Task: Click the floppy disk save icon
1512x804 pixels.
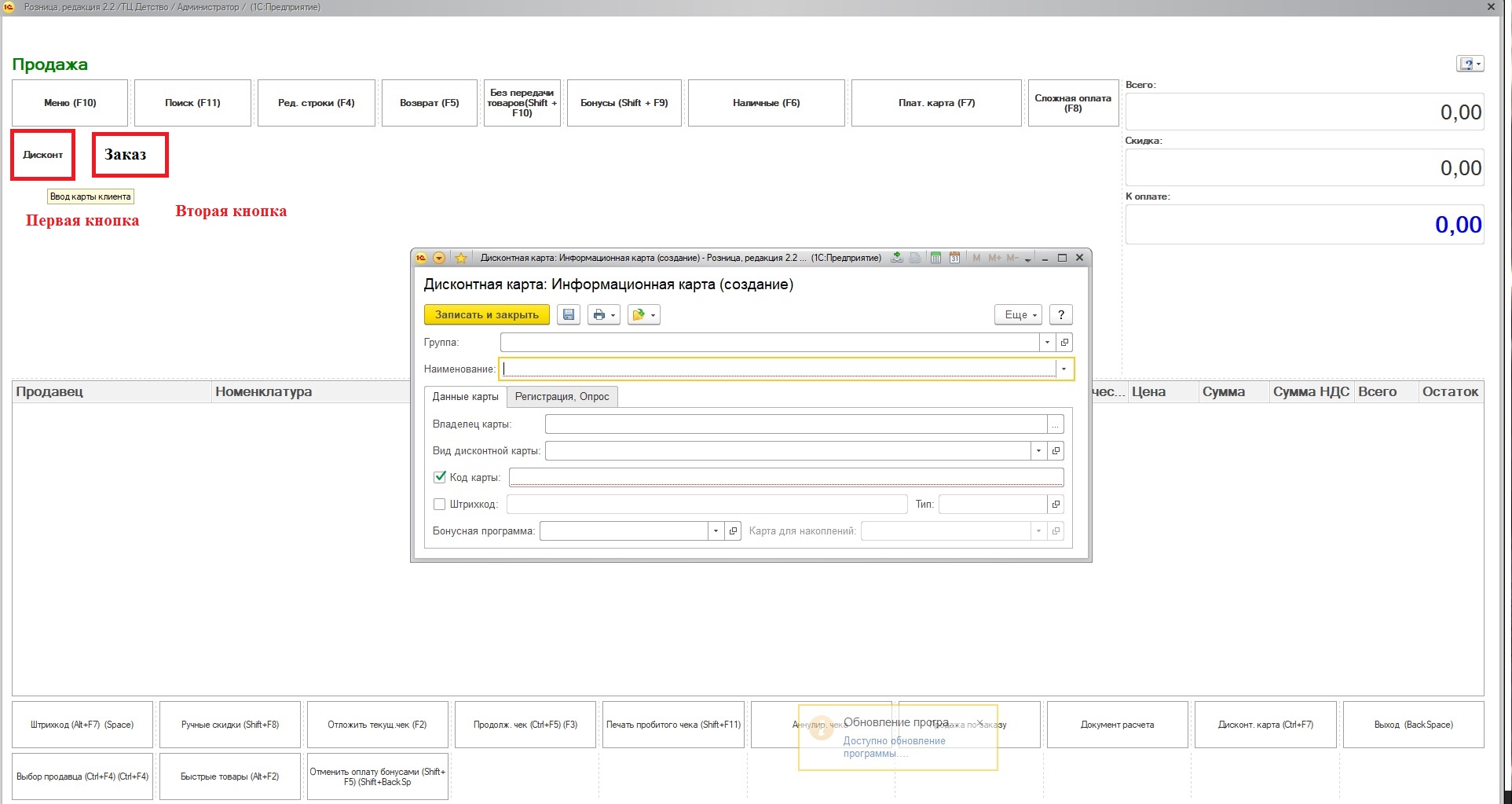Action: tap(569, 315)
